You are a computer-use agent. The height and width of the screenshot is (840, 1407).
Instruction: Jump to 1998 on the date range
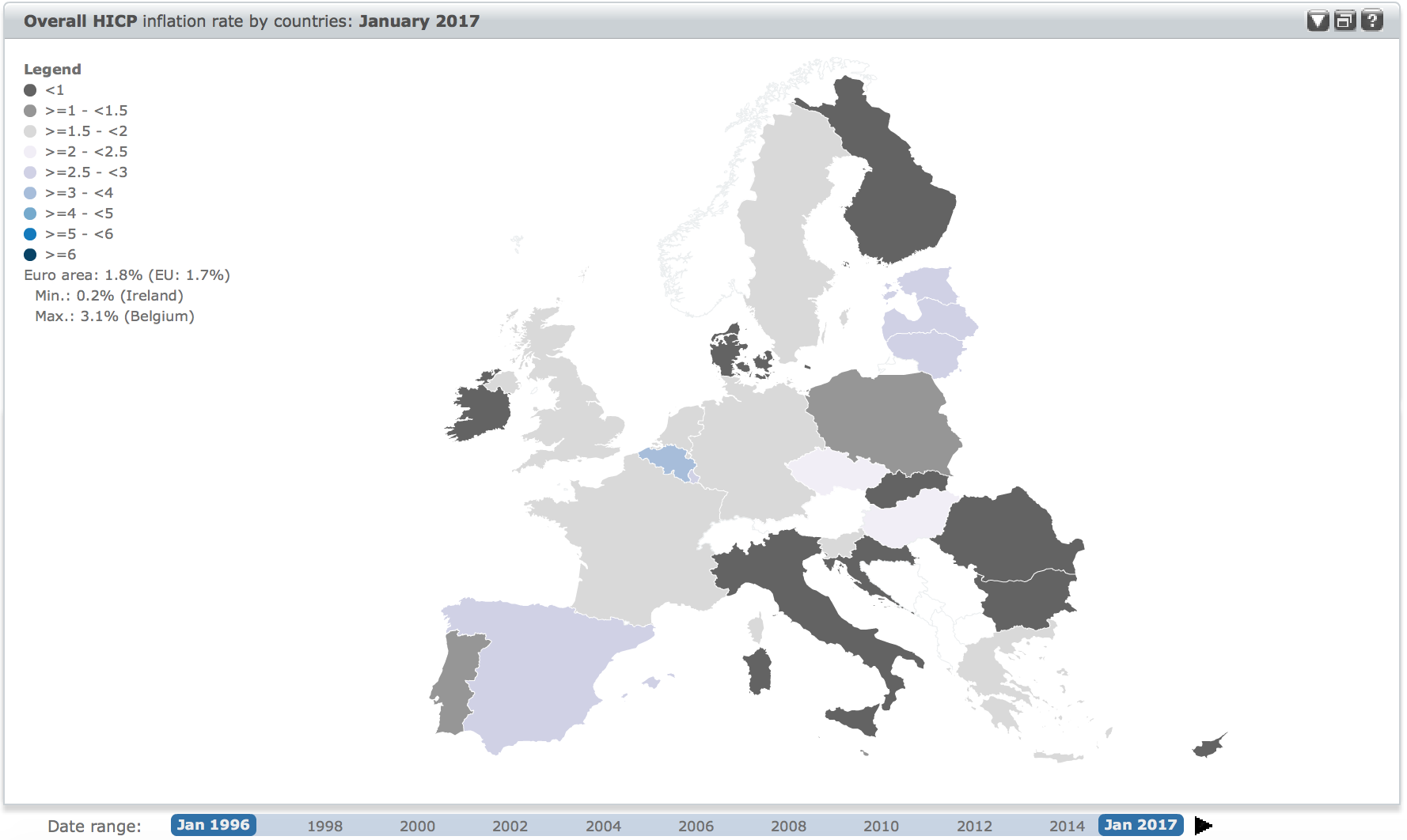[324, 826]
